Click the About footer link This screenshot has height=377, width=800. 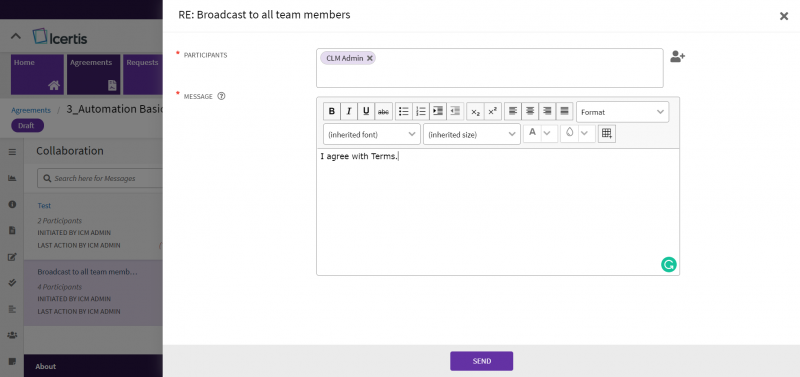(x=45, y=366)
